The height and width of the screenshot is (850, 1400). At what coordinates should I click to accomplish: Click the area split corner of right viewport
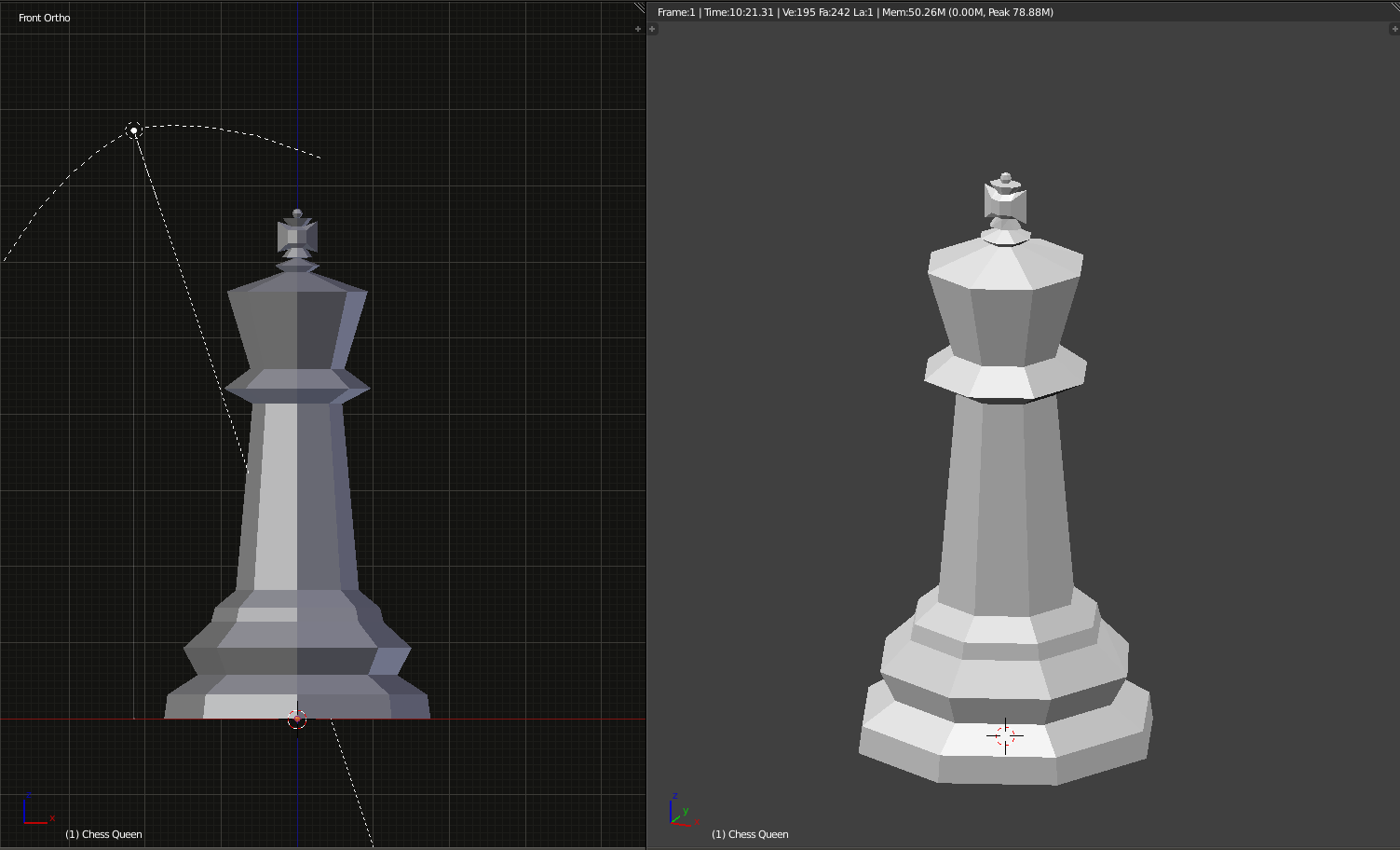point(1393,7)
